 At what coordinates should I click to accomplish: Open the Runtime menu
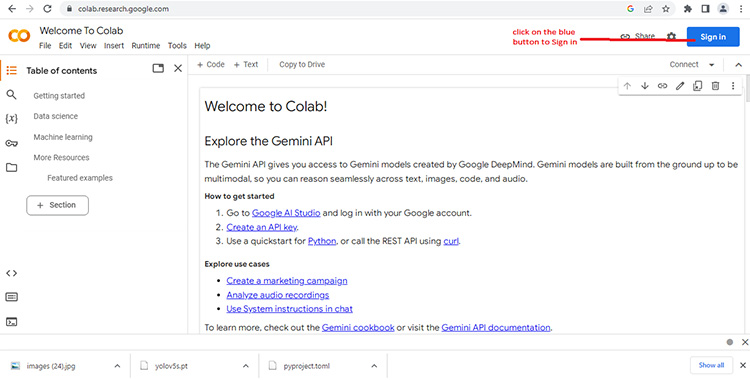point(146,46)
